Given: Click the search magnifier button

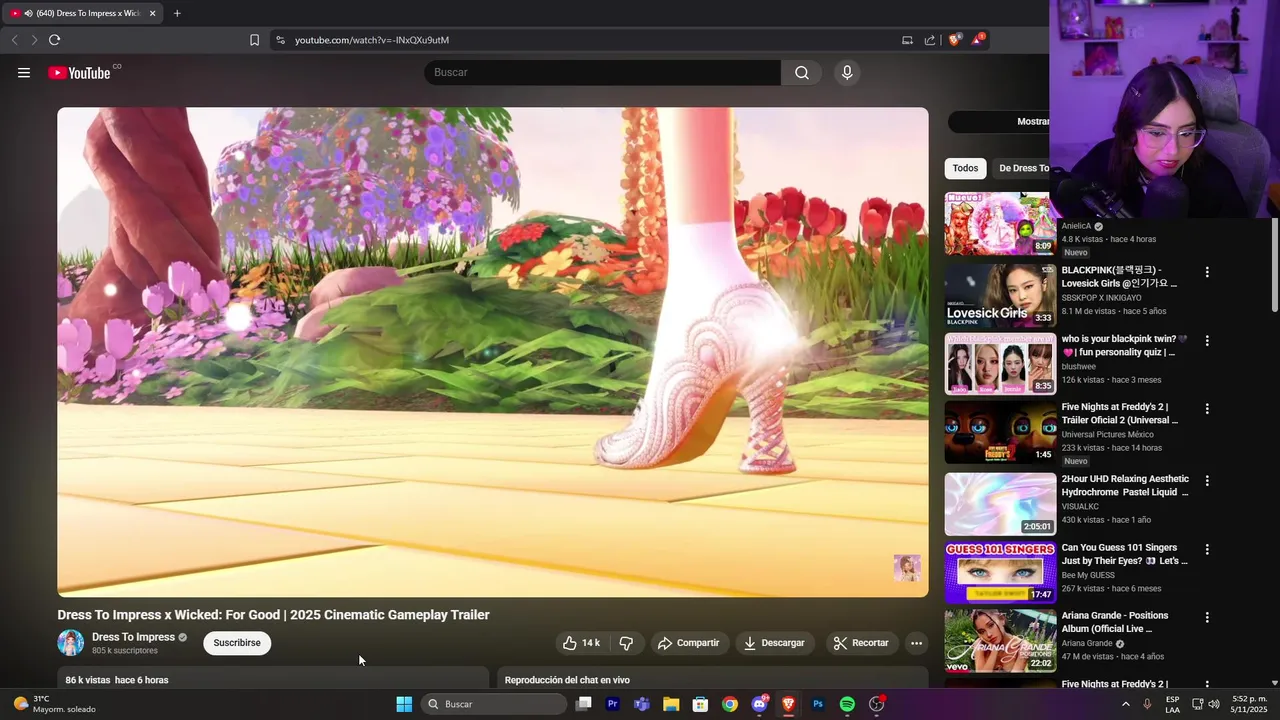Looking at the screenshot, I should [x=802, y=72].
